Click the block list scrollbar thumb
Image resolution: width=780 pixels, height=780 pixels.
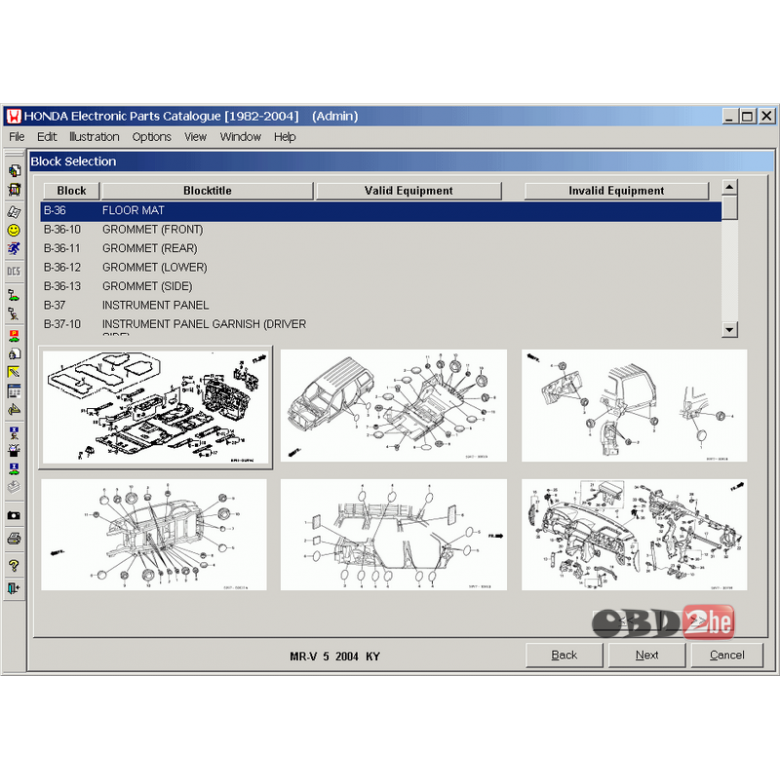click(729, 207)
